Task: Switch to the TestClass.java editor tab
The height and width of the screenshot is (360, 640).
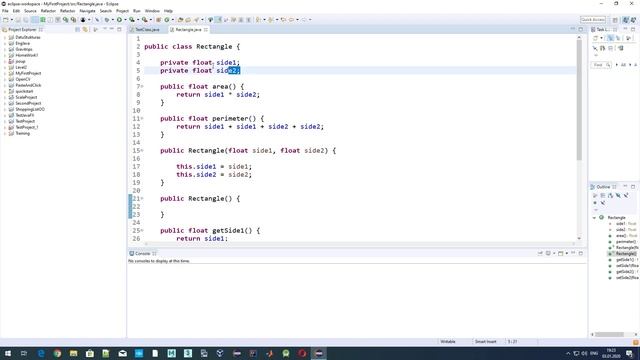Action: 147,30
